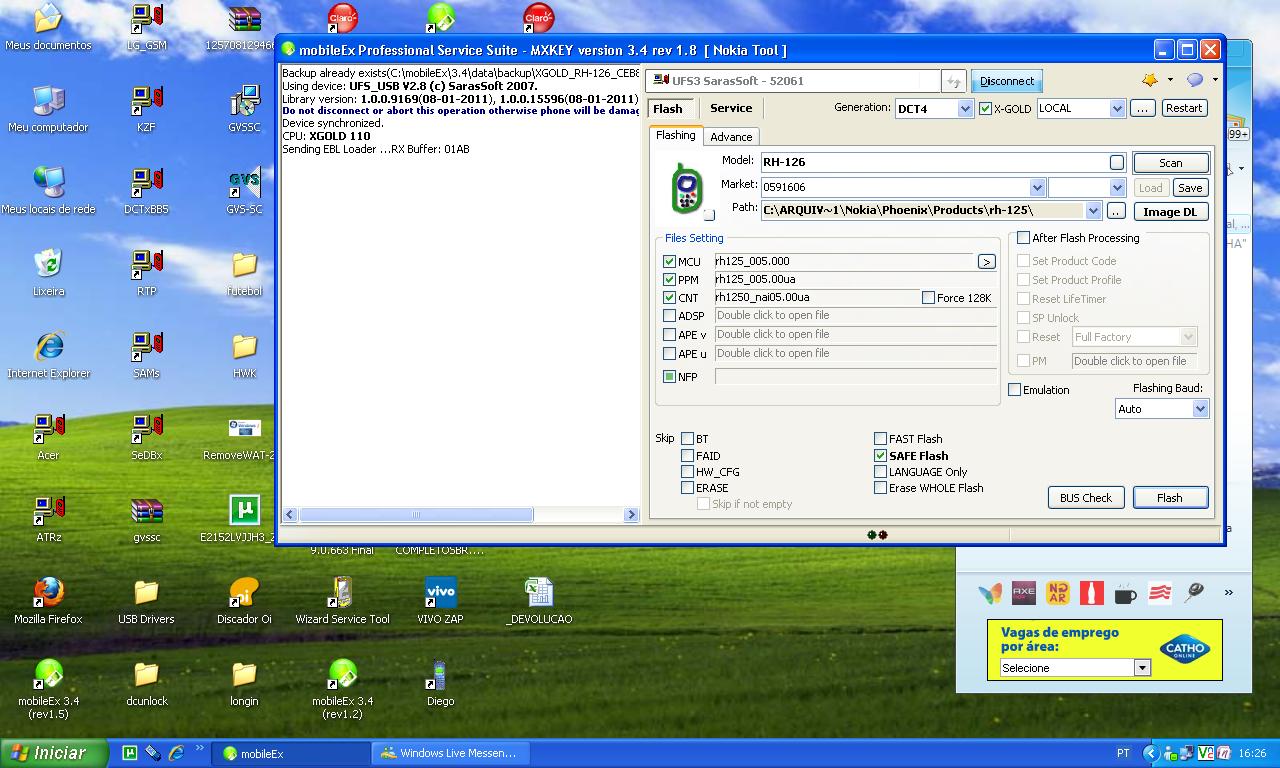Expand the Path dropdown arrow
The height and width of the screenshot is (768, 1280).
tap(1093, 211)
